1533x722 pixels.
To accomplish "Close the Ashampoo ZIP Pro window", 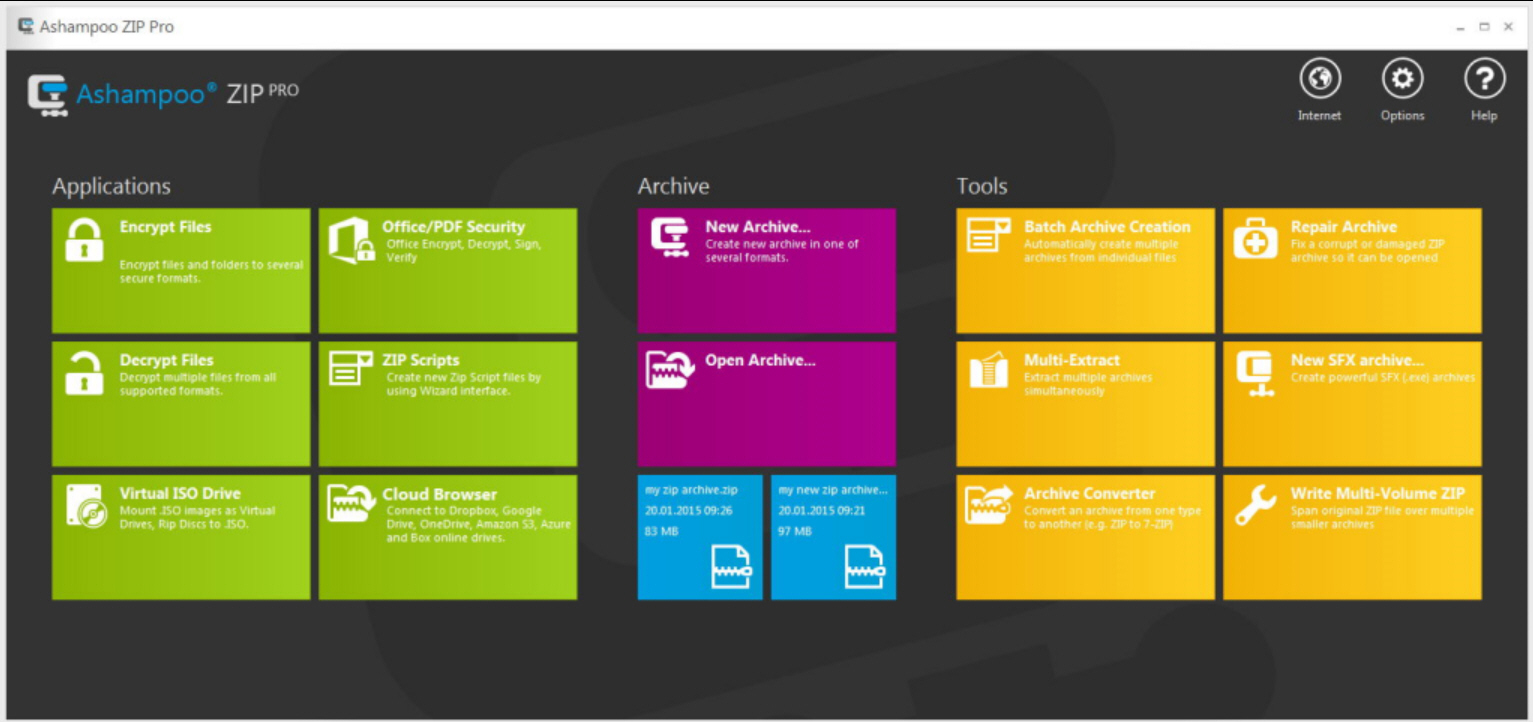I will click(x=1508, y=27).
